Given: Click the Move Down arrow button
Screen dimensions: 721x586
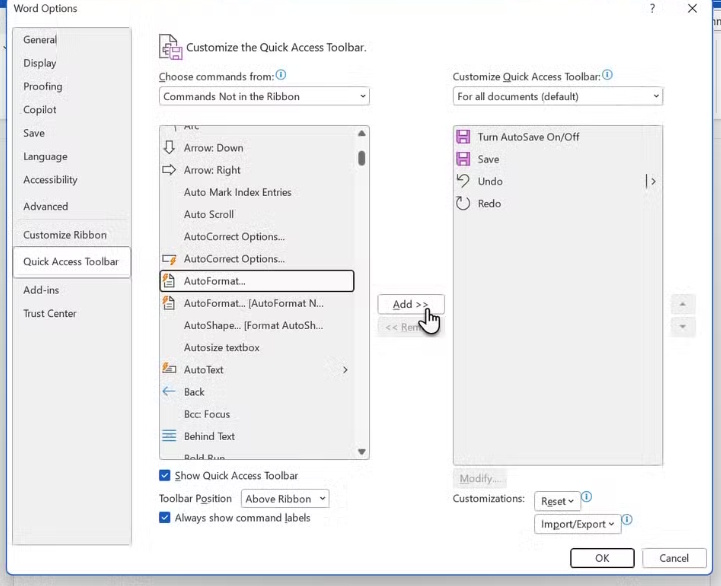Looking at the screenshot, I should point(683,327).
